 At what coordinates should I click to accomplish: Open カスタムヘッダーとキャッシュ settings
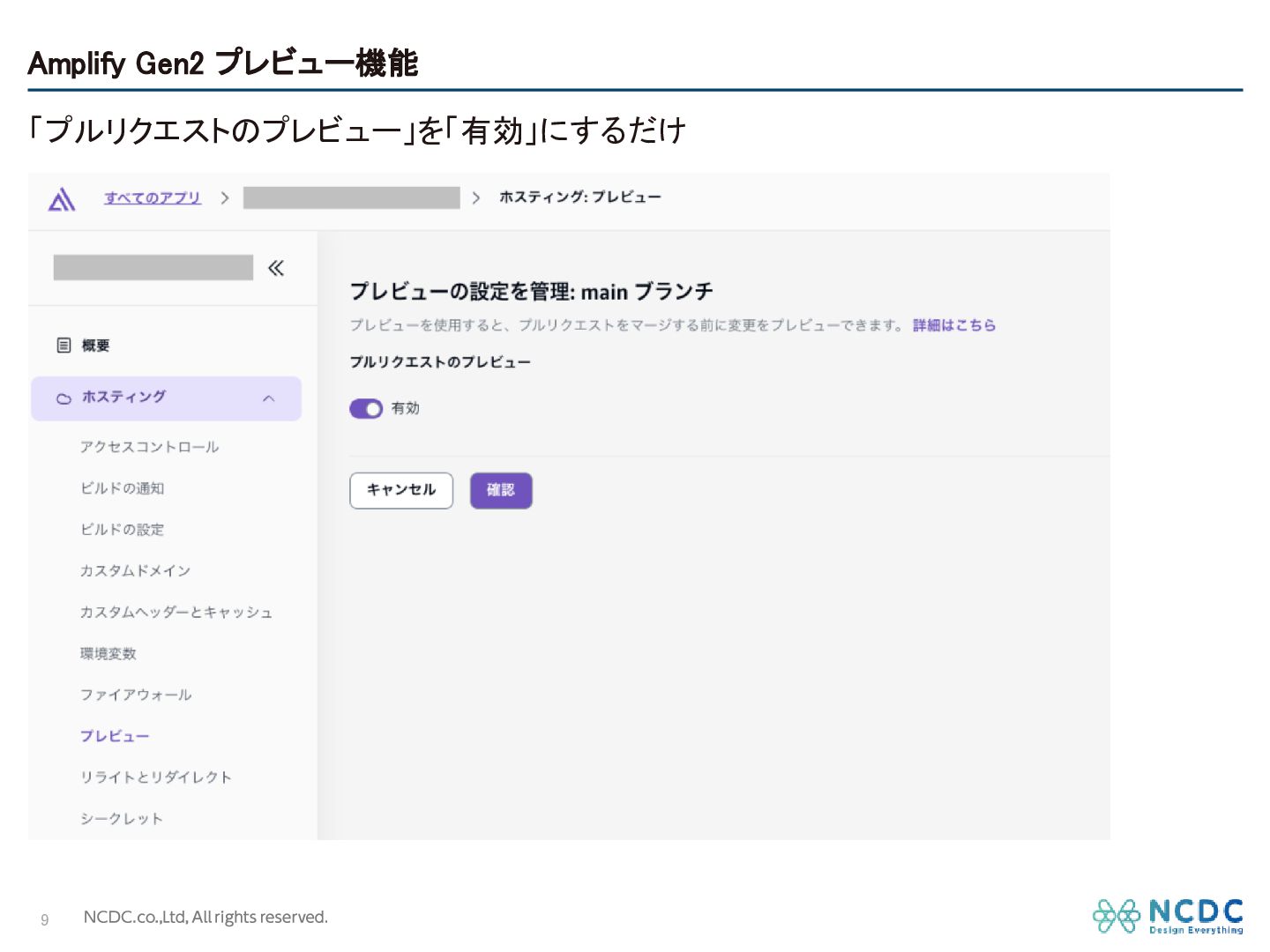click(176, 613)
